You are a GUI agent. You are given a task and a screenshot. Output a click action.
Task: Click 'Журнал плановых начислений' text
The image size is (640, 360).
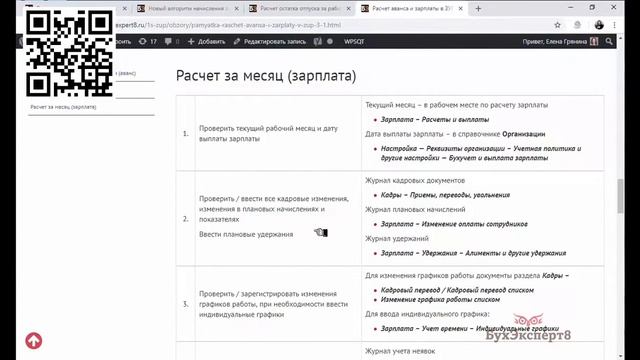pos(415,209)
